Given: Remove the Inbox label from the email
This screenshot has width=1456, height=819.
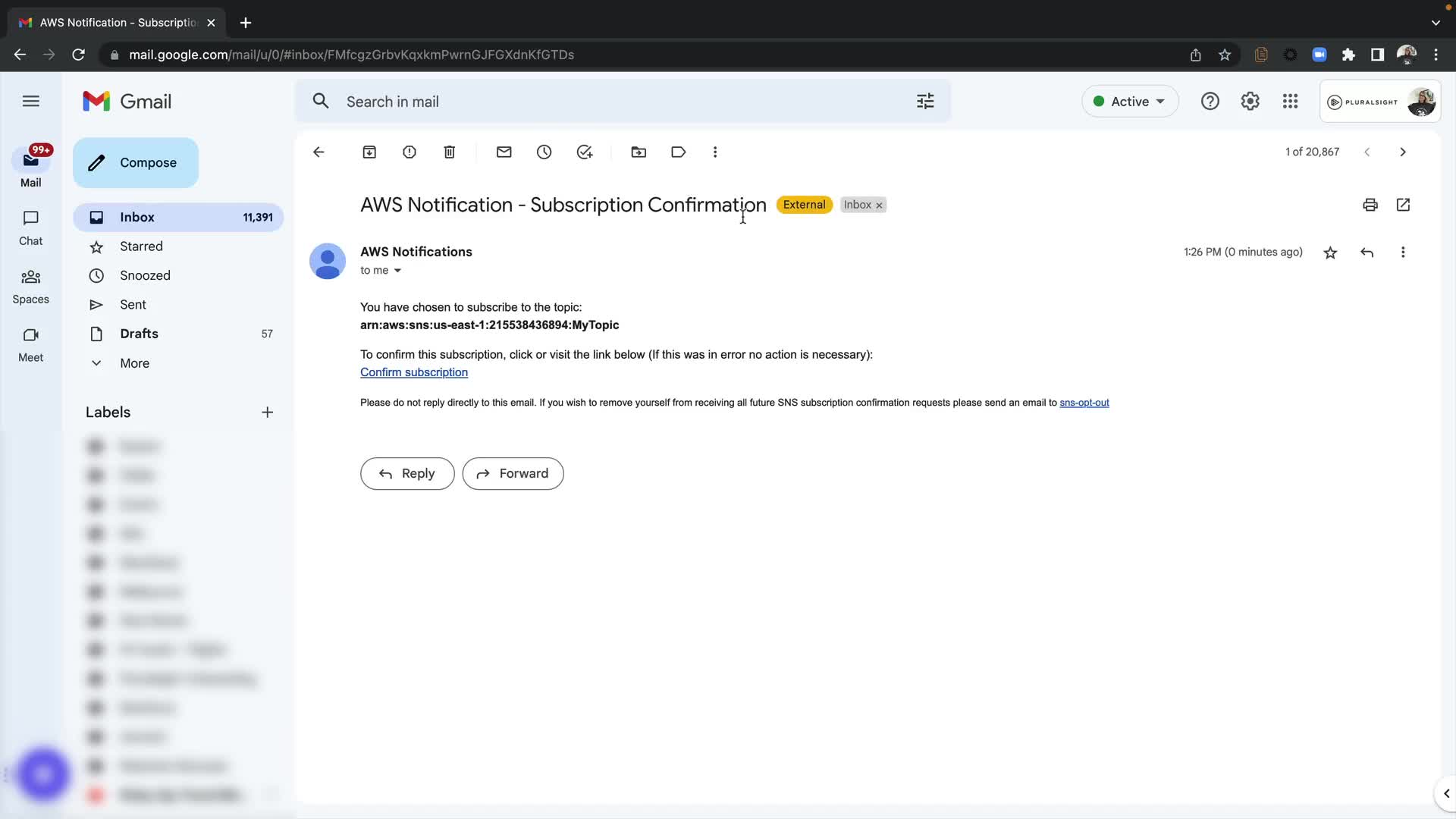Looking at the screenshot, I should point(880,206).
